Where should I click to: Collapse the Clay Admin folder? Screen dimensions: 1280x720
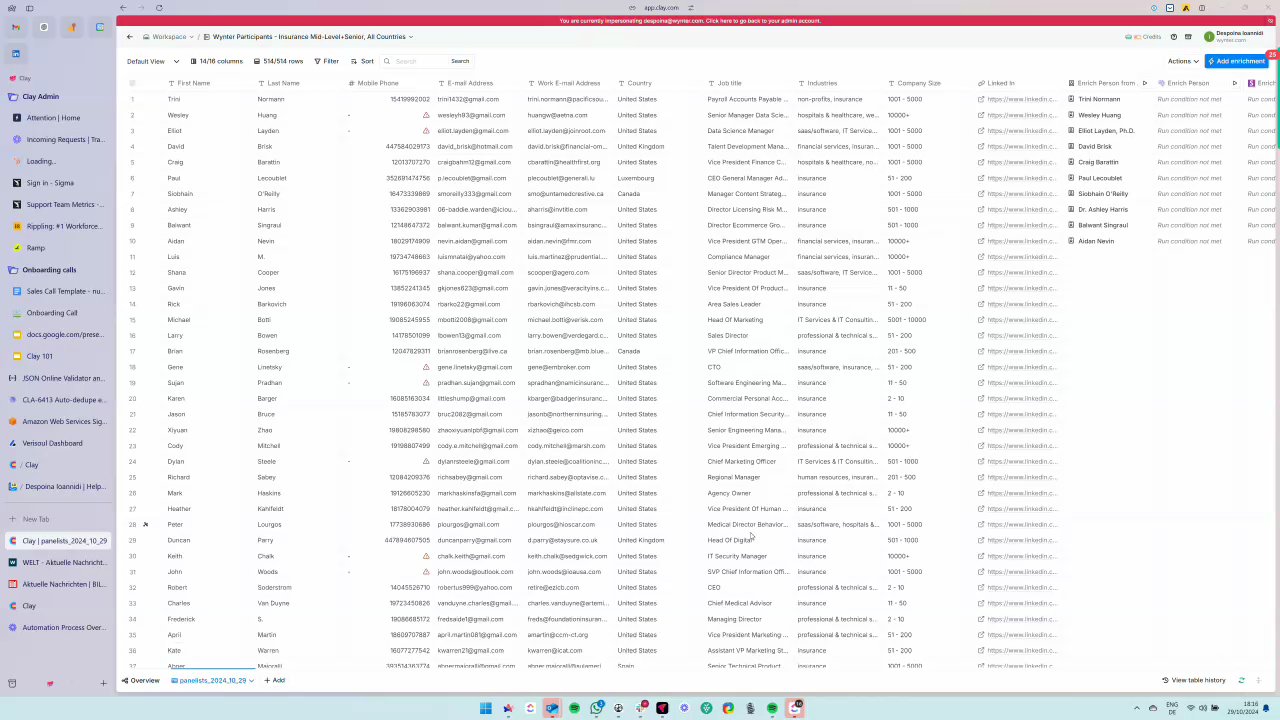34,96
